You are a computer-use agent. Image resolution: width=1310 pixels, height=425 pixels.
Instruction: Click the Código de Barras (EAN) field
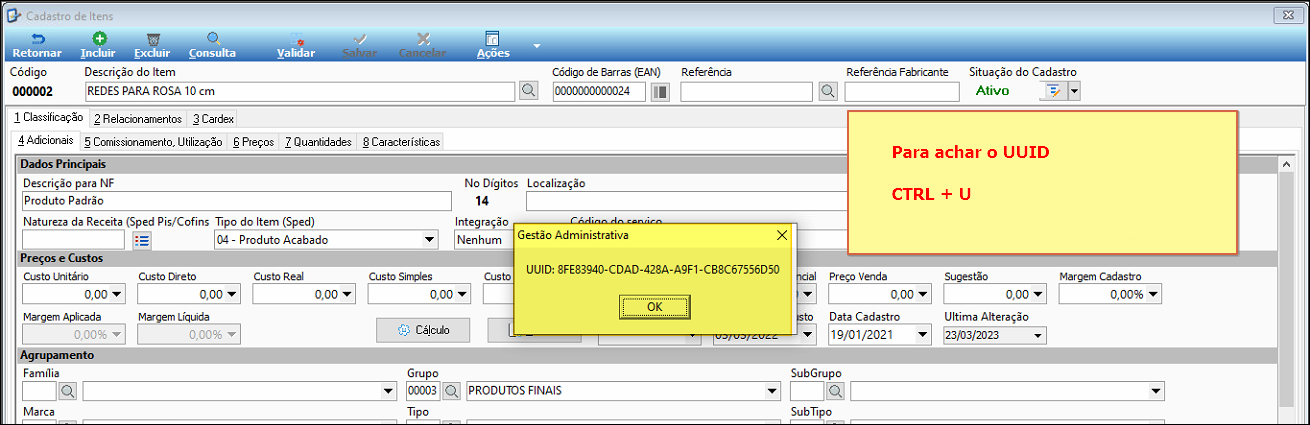[599, 92]
